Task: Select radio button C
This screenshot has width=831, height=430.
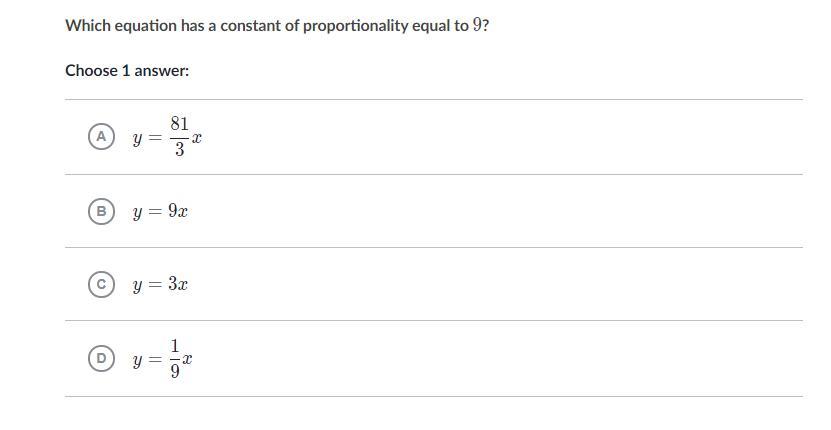Action: pyautogui.click(x=101, y=285)
